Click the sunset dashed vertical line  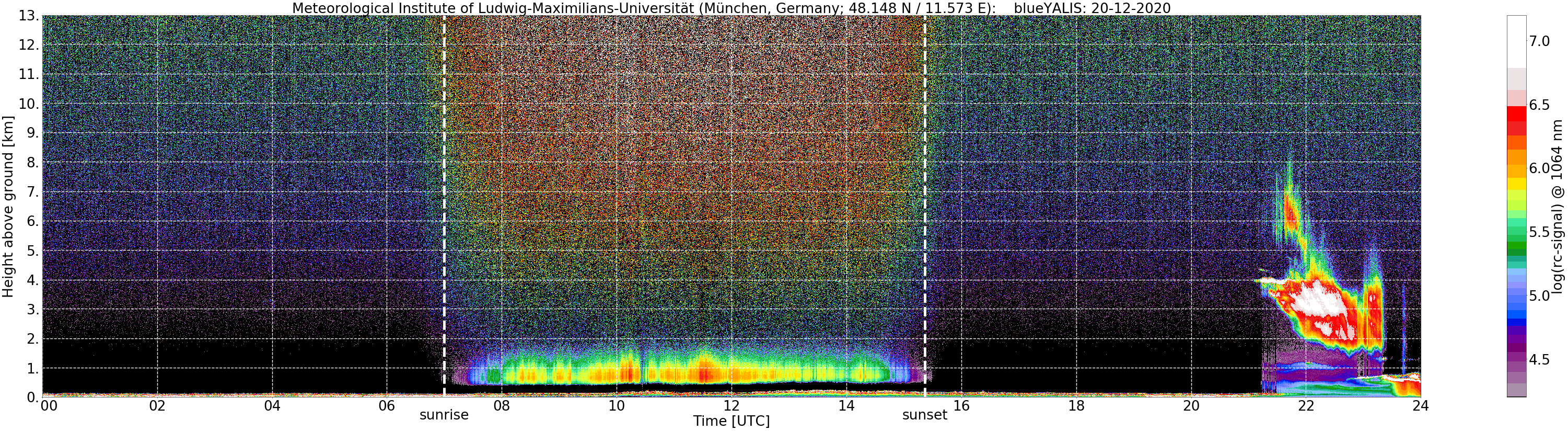(925, 206)
